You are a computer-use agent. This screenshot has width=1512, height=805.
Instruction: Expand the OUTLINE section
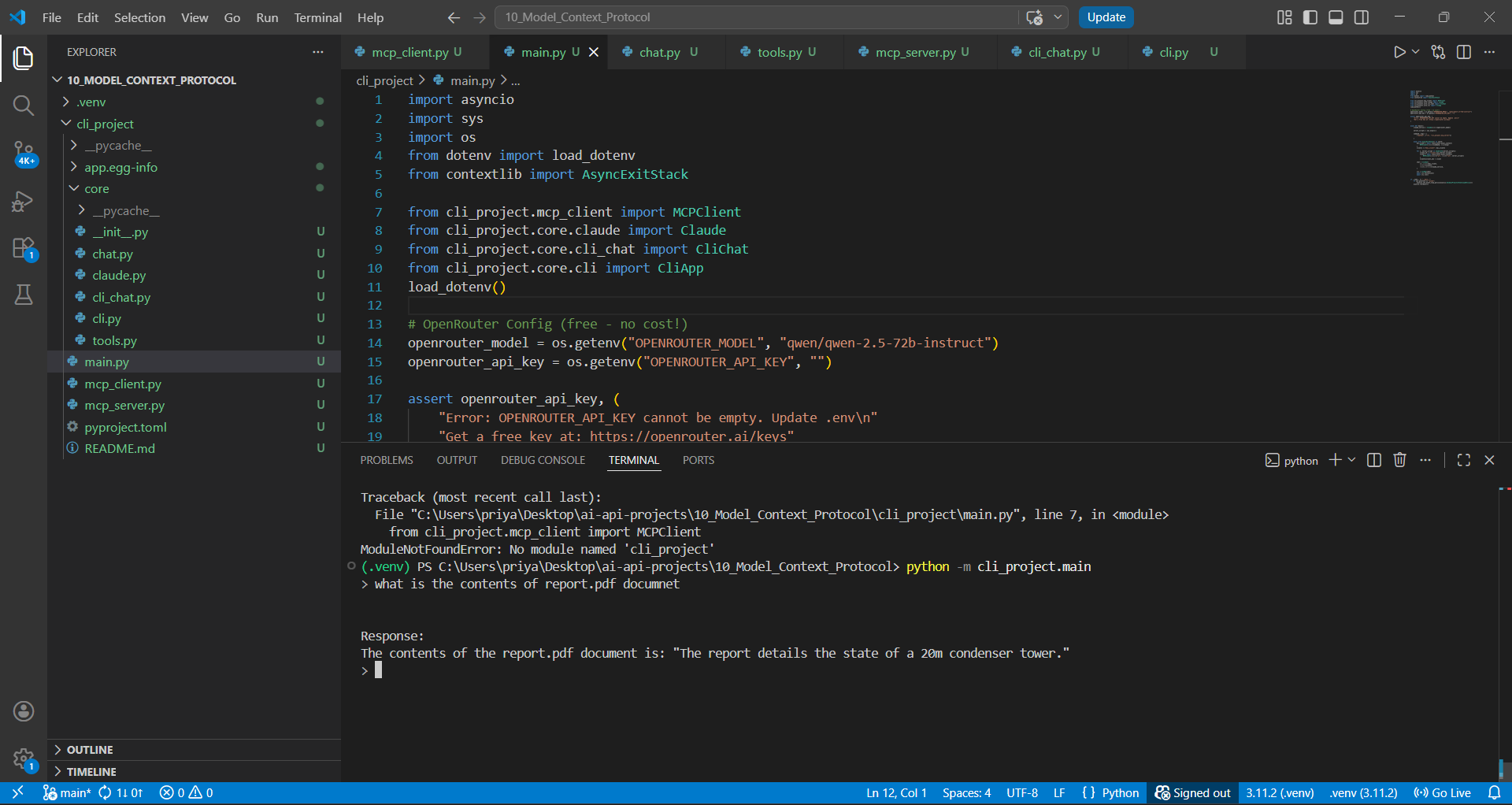[91, 749]
